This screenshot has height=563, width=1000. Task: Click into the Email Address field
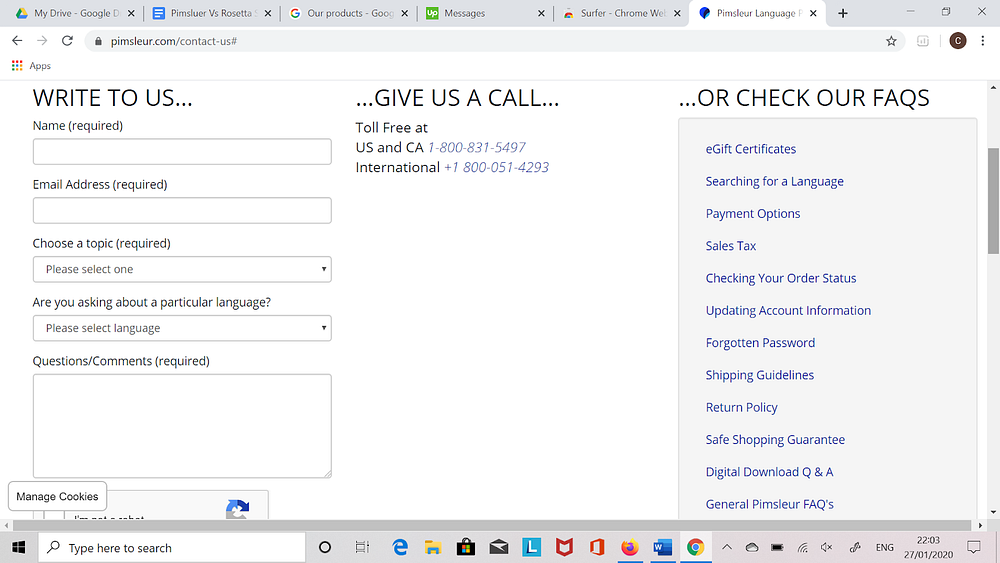click(182, 210)
